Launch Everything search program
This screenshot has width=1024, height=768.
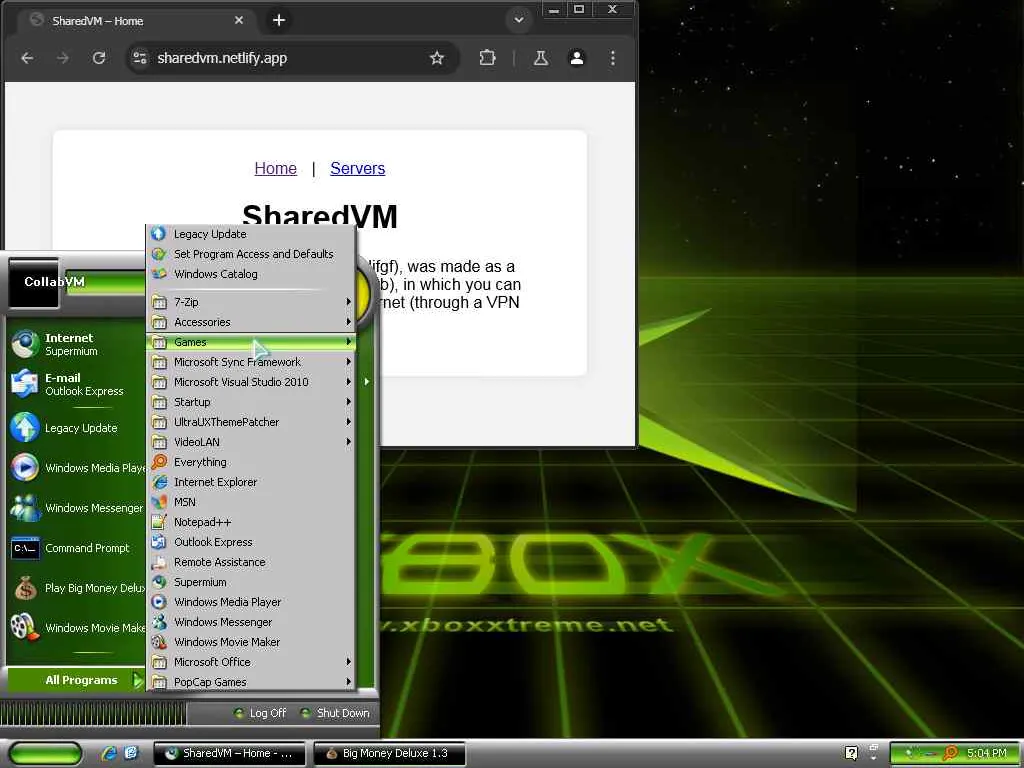(x=251, y=462)
